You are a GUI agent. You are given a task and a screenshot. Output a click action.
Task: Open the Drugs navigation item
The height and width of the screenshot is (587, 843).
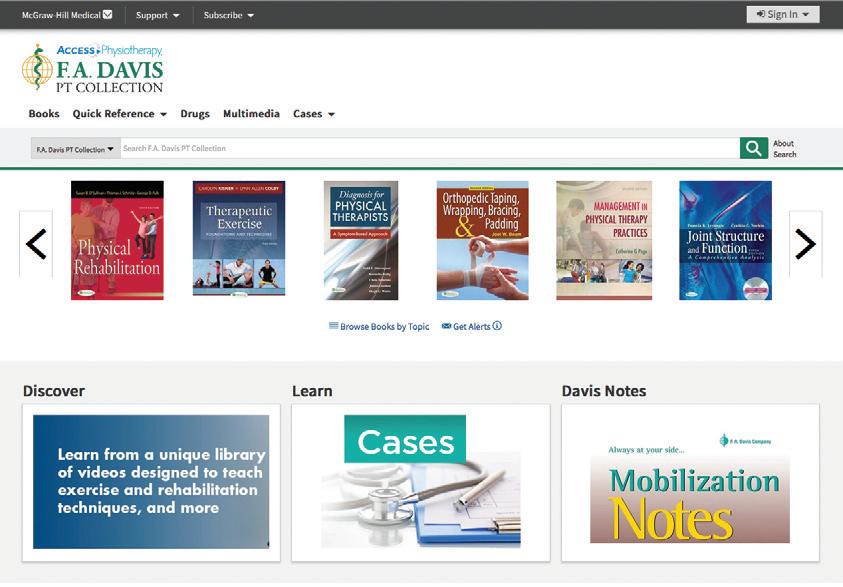point(195,113)
